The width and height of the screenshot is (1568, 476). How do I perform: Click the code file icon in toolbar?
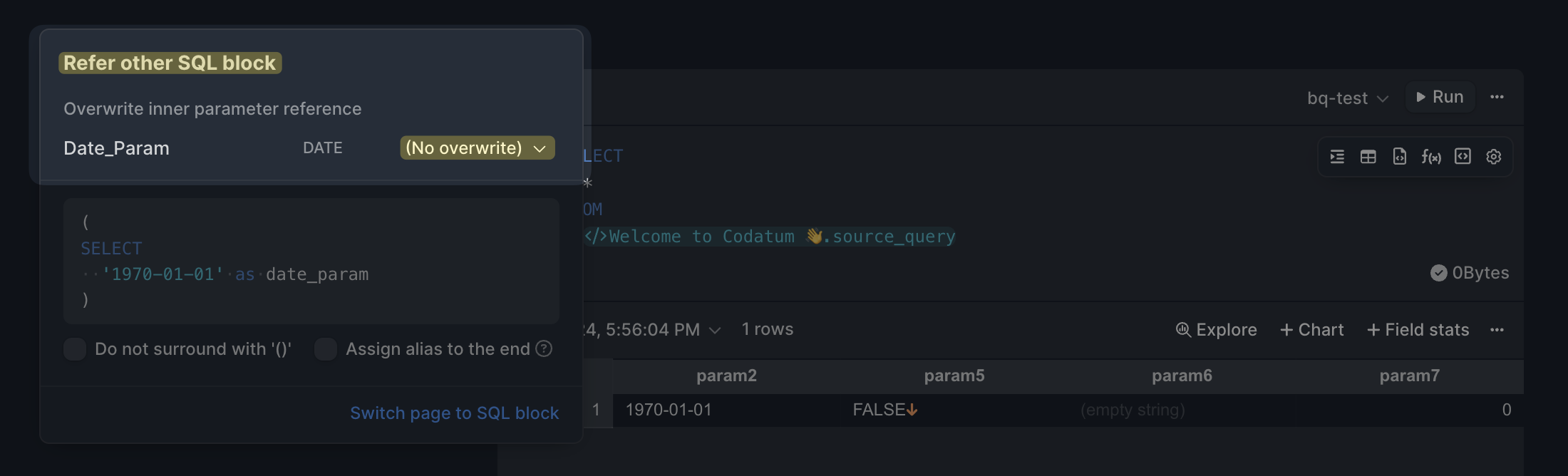pos(1399,157)
